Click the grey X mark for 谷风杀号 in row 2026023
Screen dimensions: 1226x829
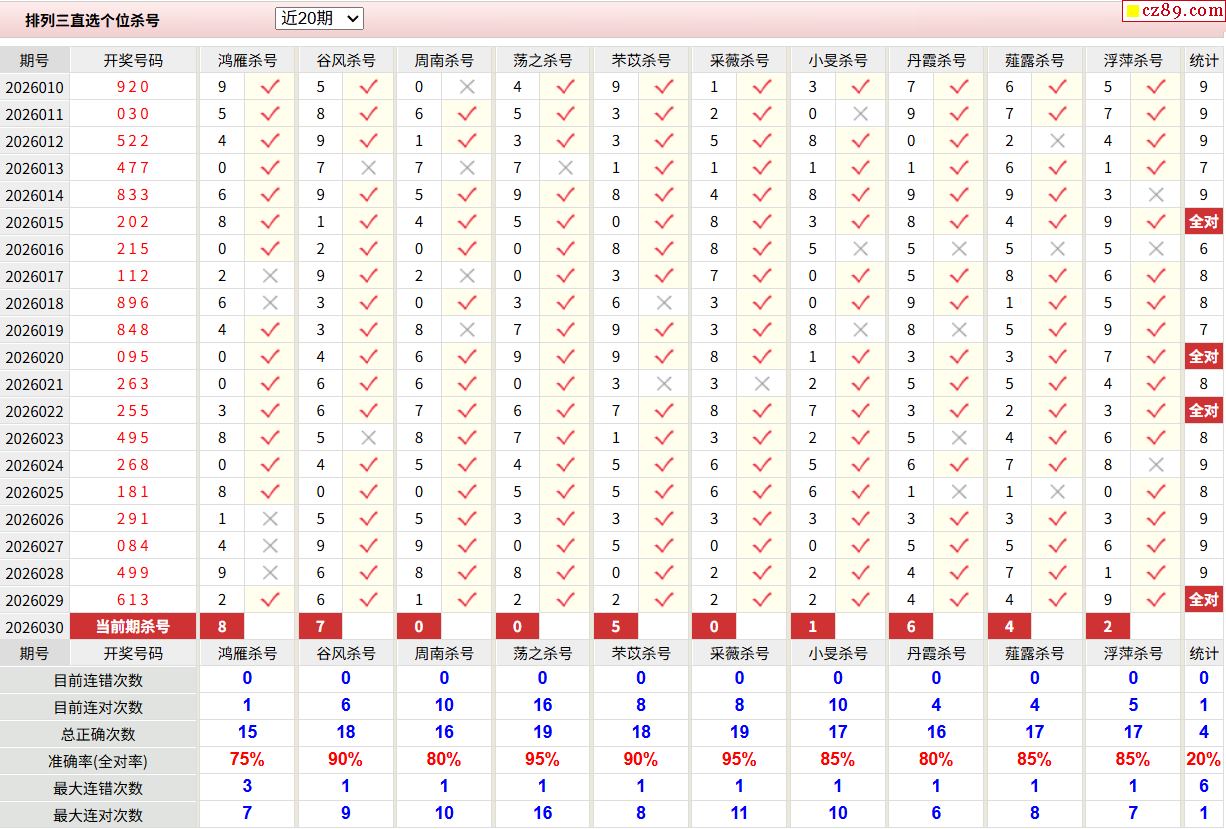click(369, 438)
